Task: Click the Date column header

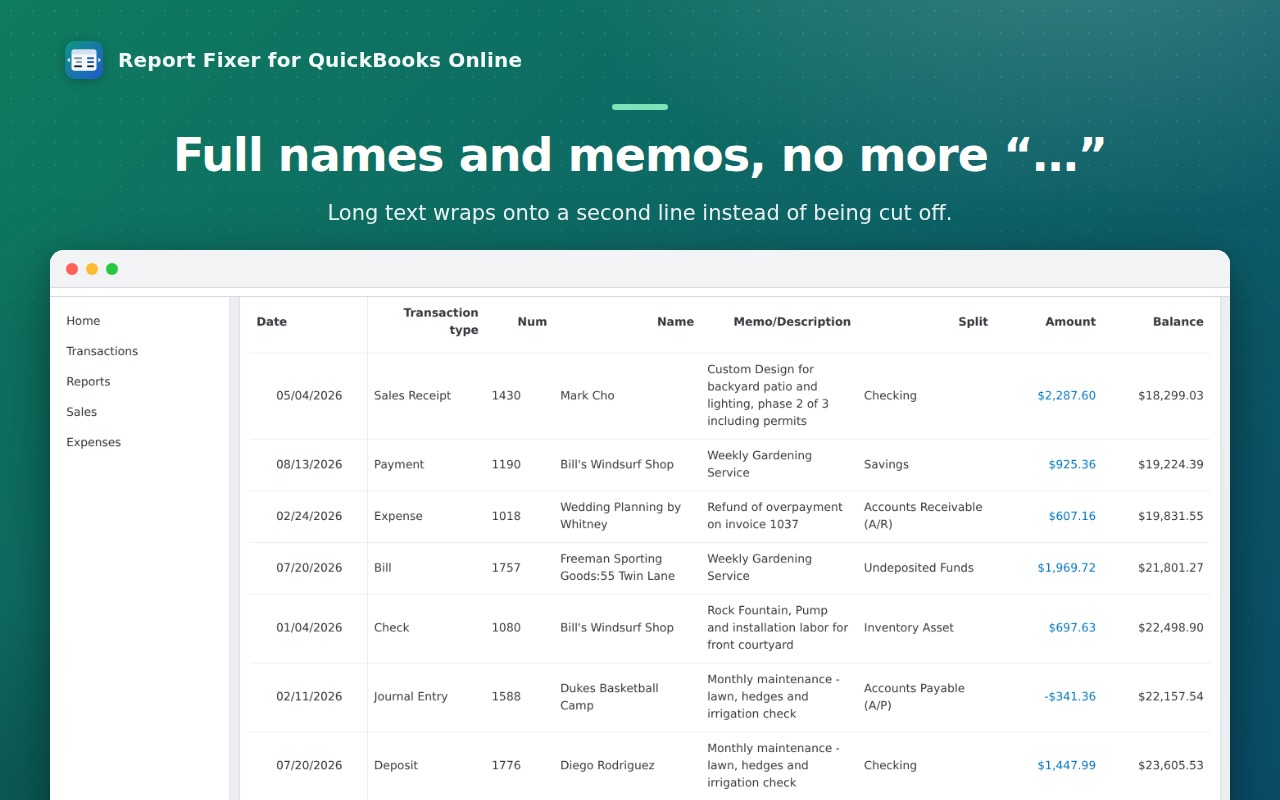Action: tap(272, 322)
